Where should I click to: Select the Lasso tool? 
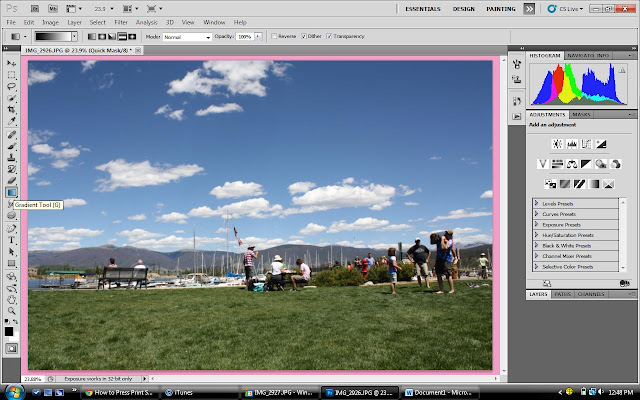click(x=11, y=87)
